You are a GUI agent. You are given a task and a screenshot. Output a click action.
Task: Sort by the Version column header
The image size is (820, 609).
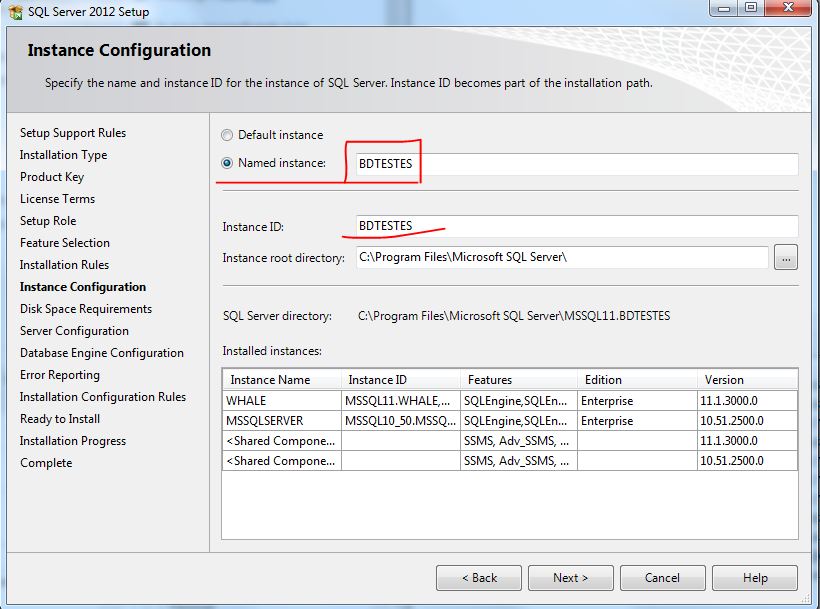[x=747, y=380]
